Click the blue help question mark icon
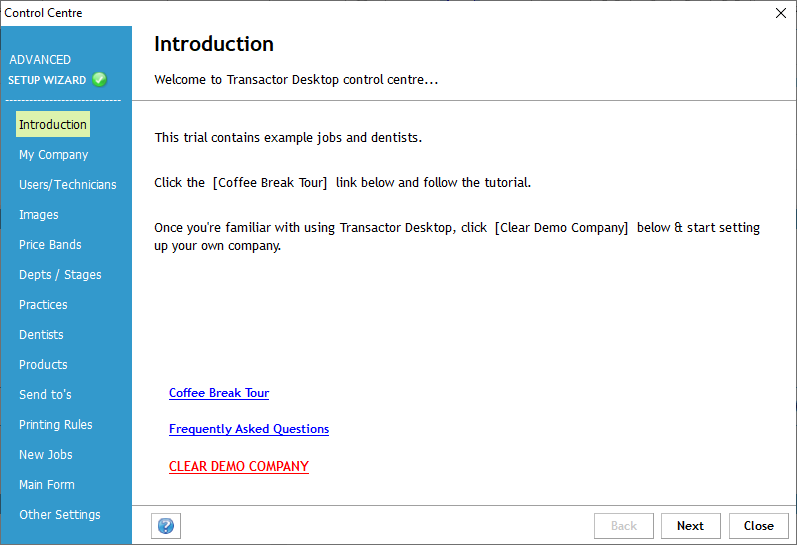 click(166, 526)
